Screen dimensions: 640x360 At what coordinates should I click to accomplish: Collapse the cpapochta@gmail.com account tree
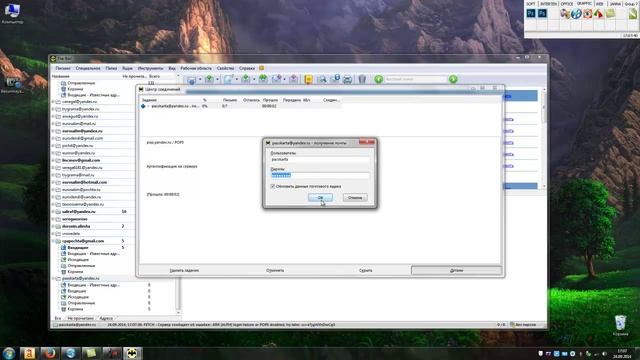(53, 241)
